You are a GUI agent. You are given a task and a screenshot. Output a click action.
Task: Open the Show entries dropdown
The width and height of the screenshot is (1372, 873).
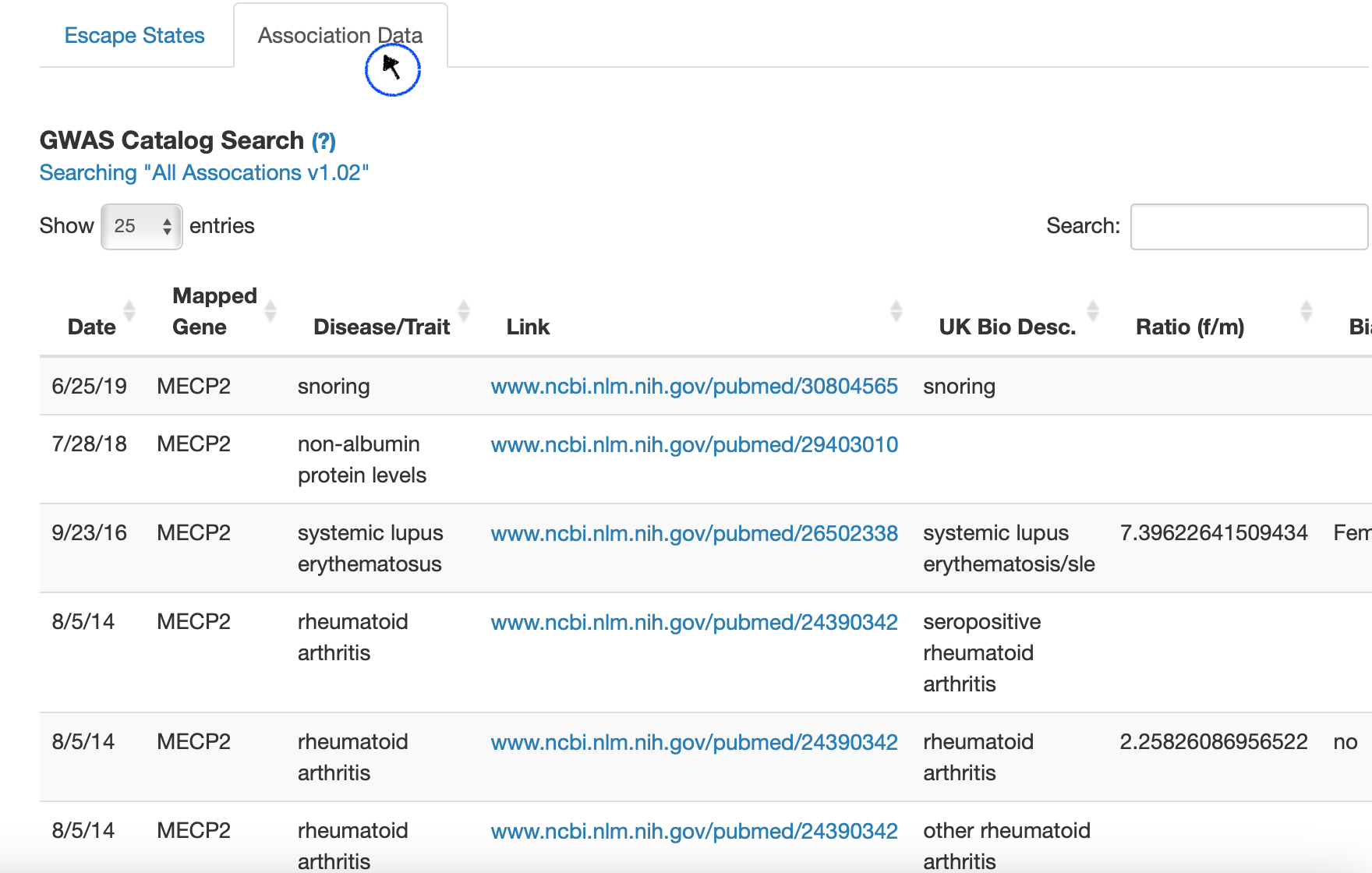pyautogui.click(x=142, y=227)
